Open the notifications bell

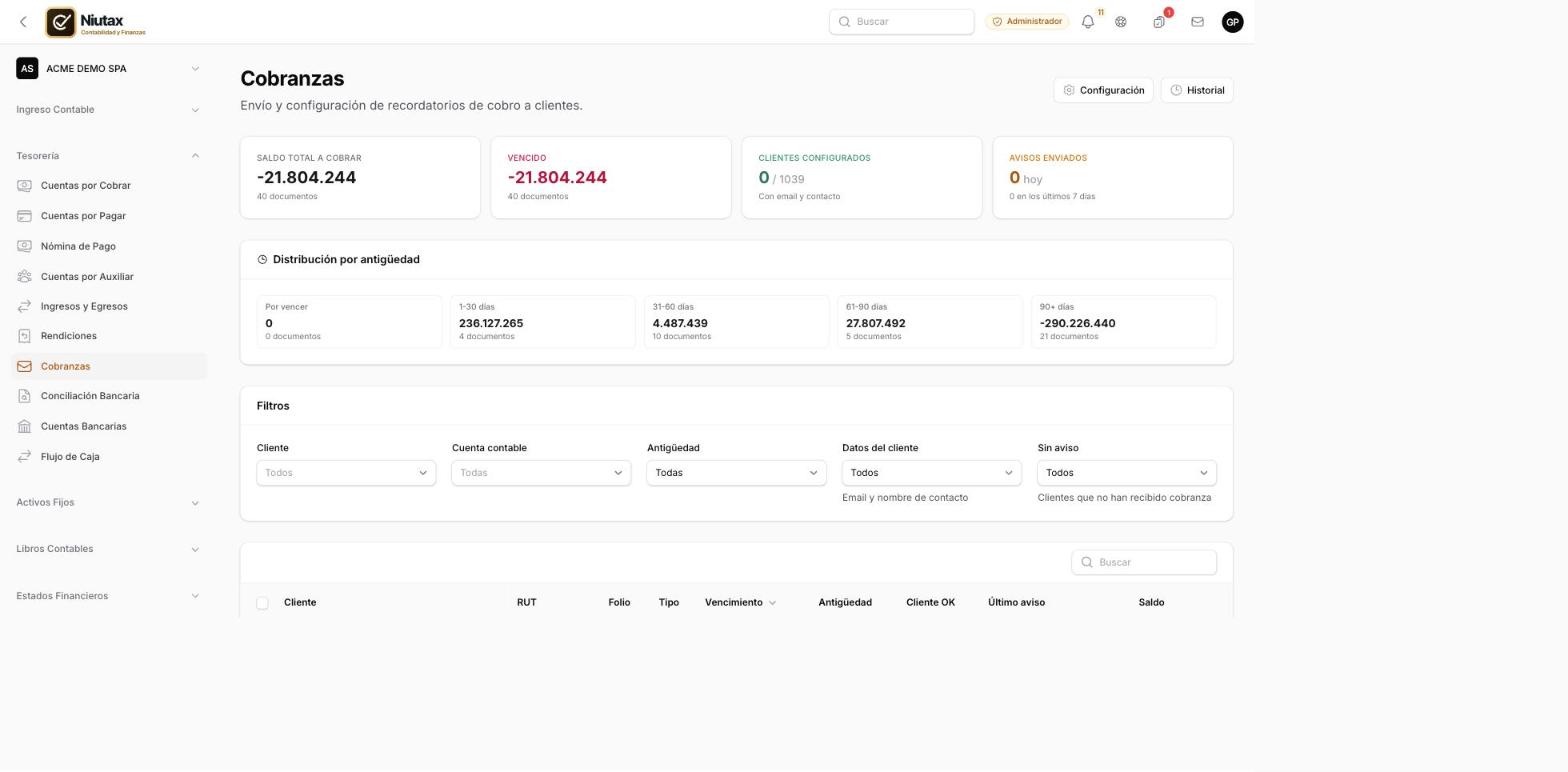[1088, 22]
